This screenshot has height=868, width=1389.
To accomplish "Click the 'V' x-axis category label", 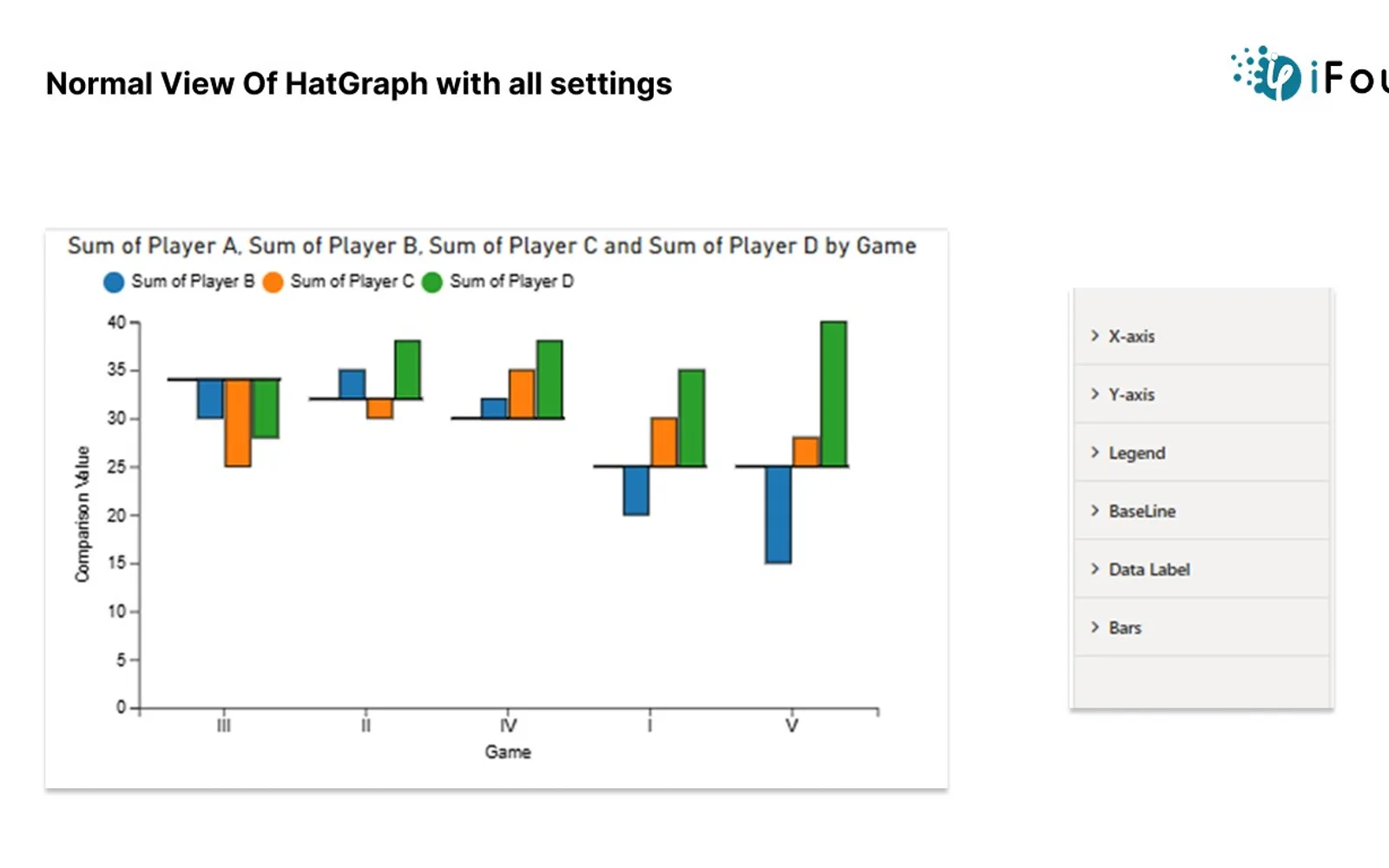I will 792,726.
